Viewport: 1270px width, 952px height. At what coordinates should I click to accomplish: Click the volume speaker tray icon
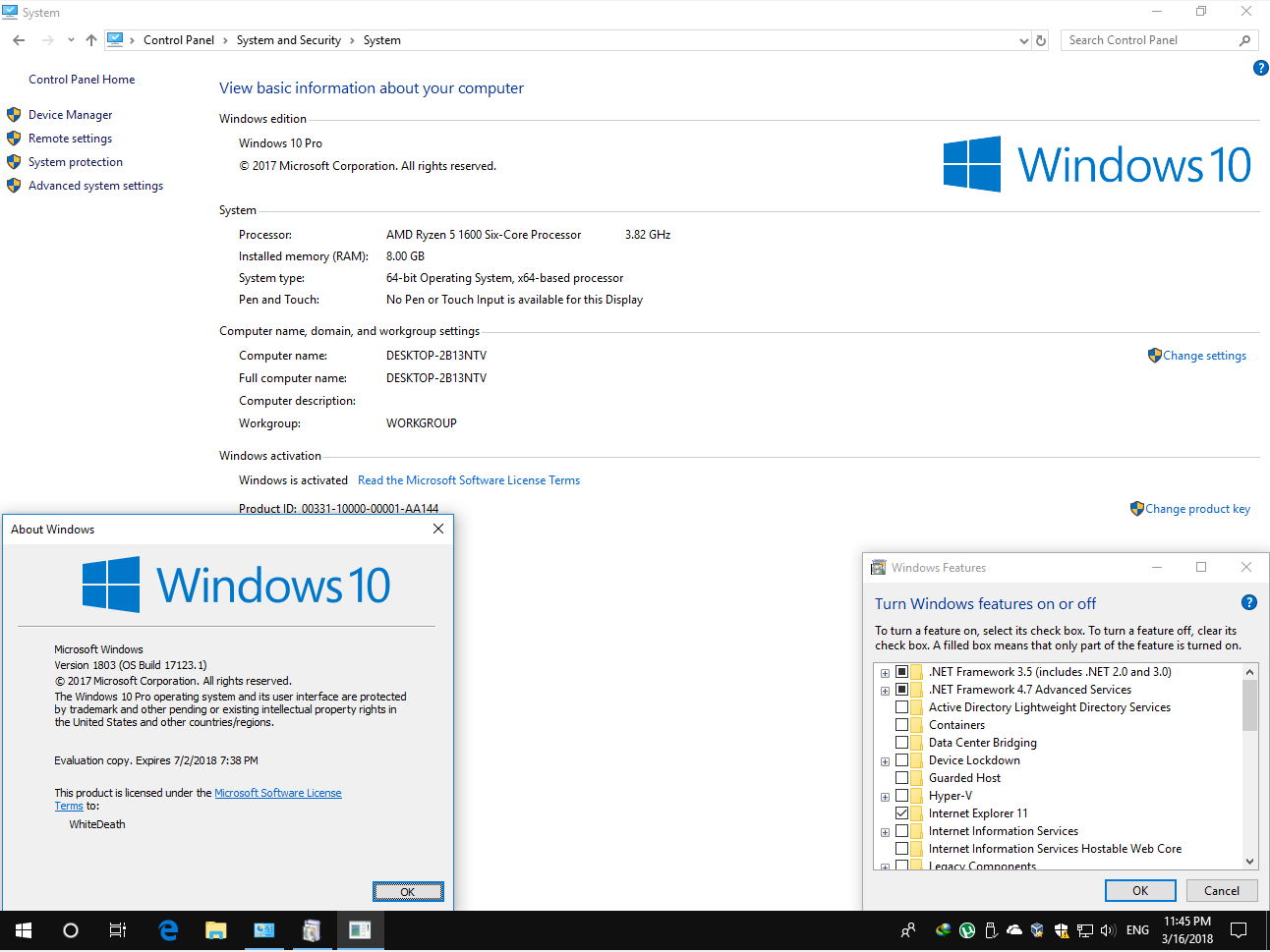(x=1109, y=929)
